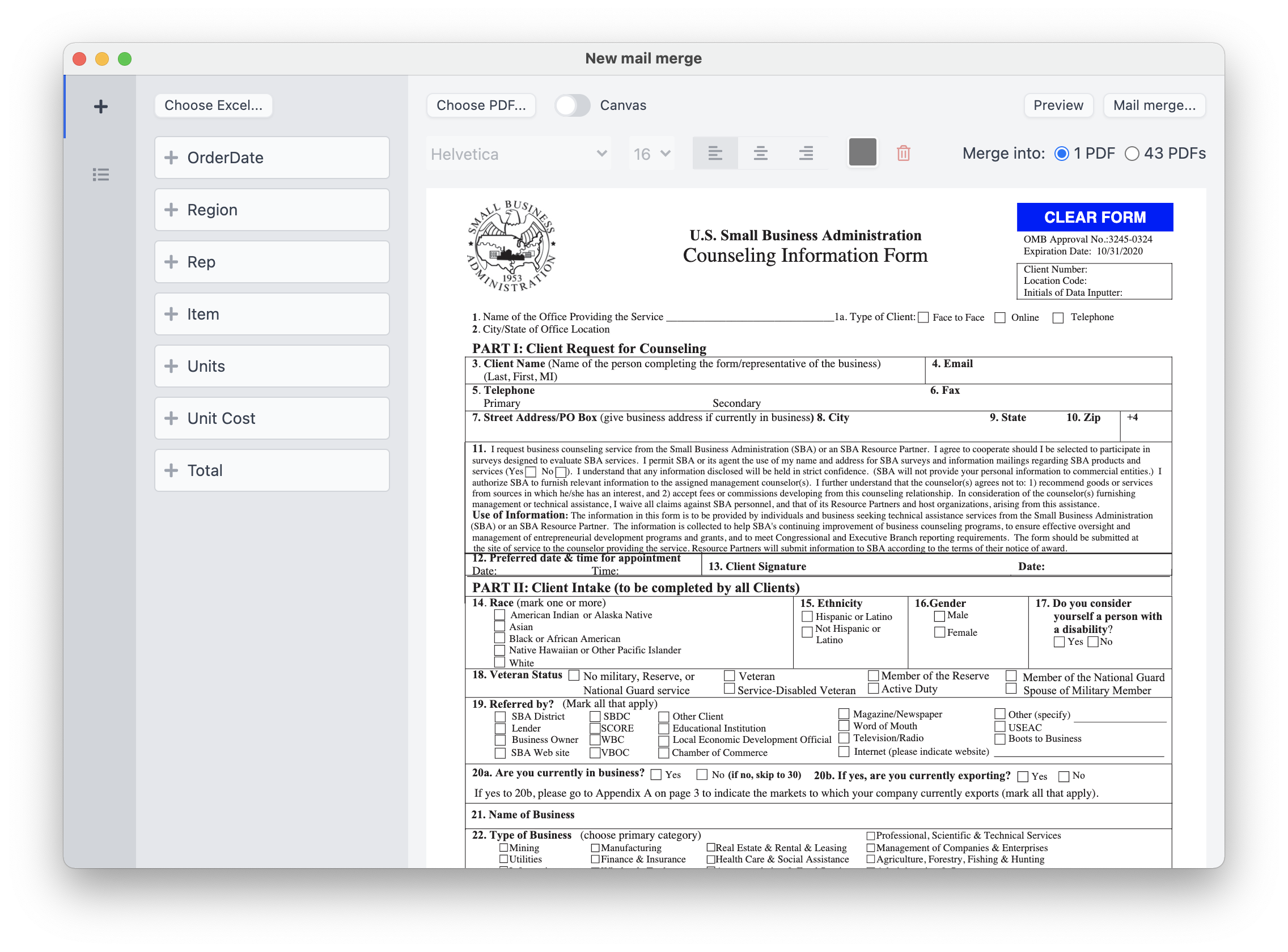1288x952 pixels.
Task: Open the list view sidebar icon
Action: (101, 175)
